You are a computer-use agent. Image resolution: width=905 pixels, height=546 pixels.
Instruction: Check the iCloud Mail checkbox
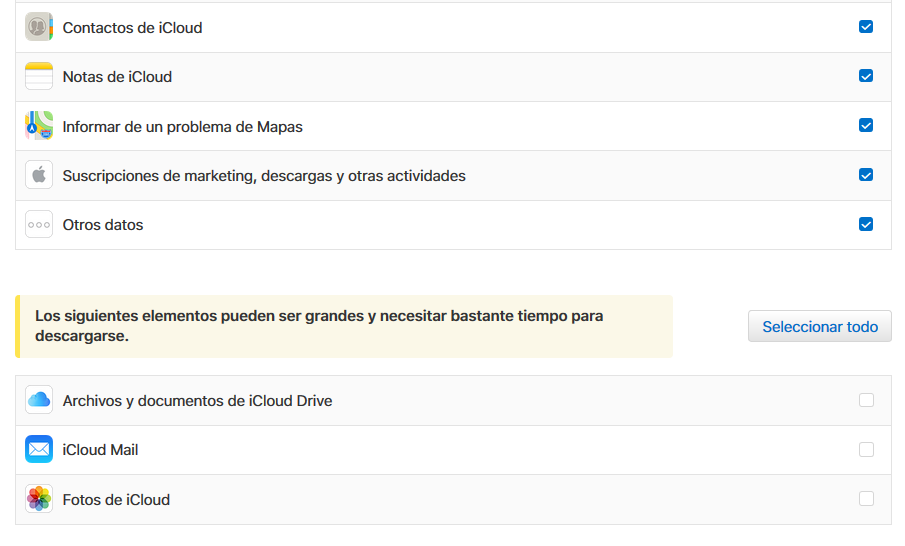click(866, 449)
